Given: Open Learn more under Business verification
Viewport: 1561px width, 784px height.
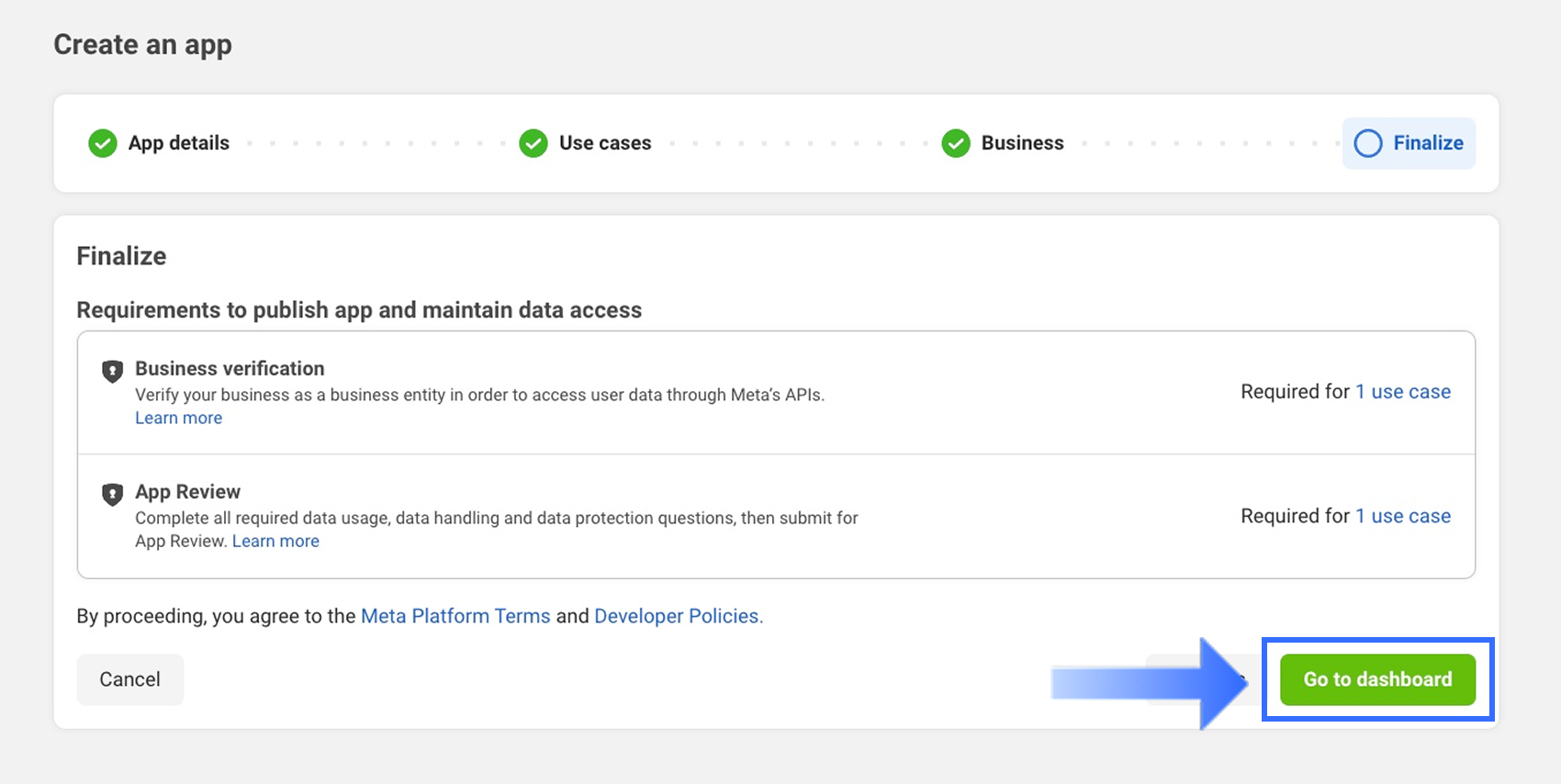Looking at the screenshot, I should [179, 418].
